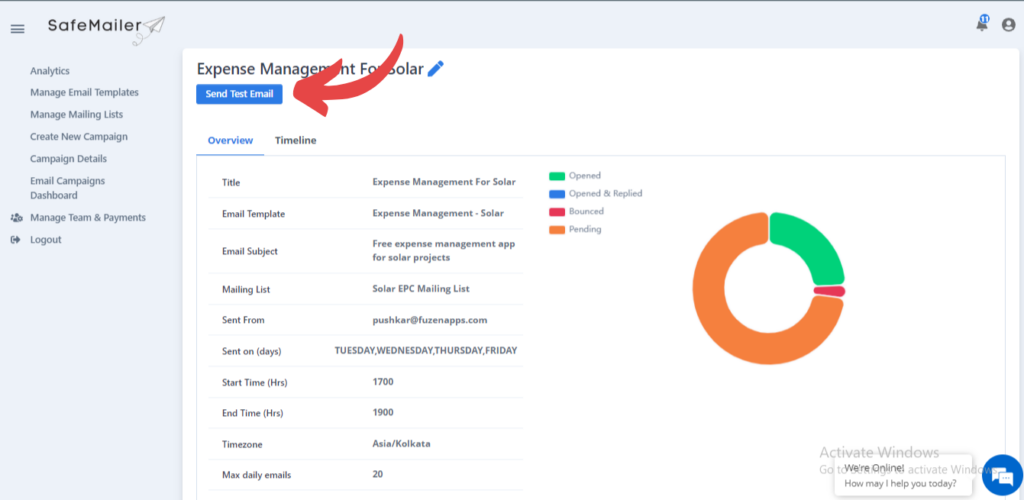Open Analytics in the sidebar
Screen dimensions: 1024x500
pyautogui.click(x=50, y=70)
